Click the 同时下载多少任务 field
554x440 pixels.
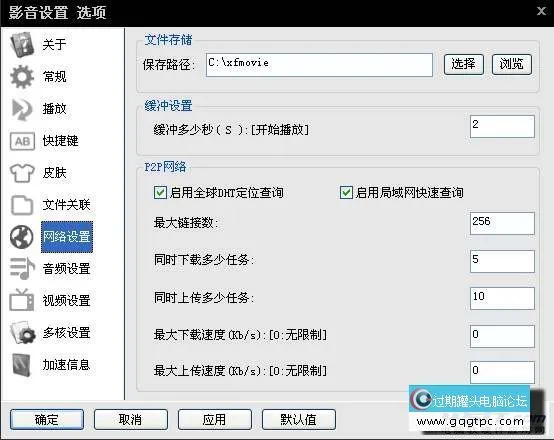click(x=502, y=262)
